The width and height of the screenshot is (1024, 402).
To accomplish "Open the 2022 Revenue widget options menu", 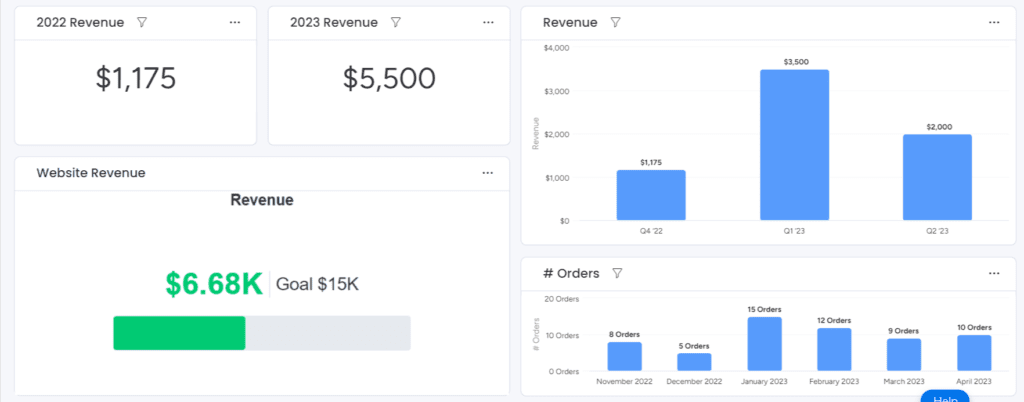I will [x=235, y=22].
